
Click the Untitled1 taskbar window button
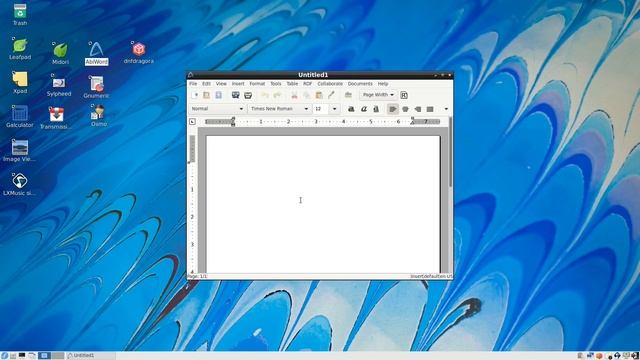tap(90, 356)
